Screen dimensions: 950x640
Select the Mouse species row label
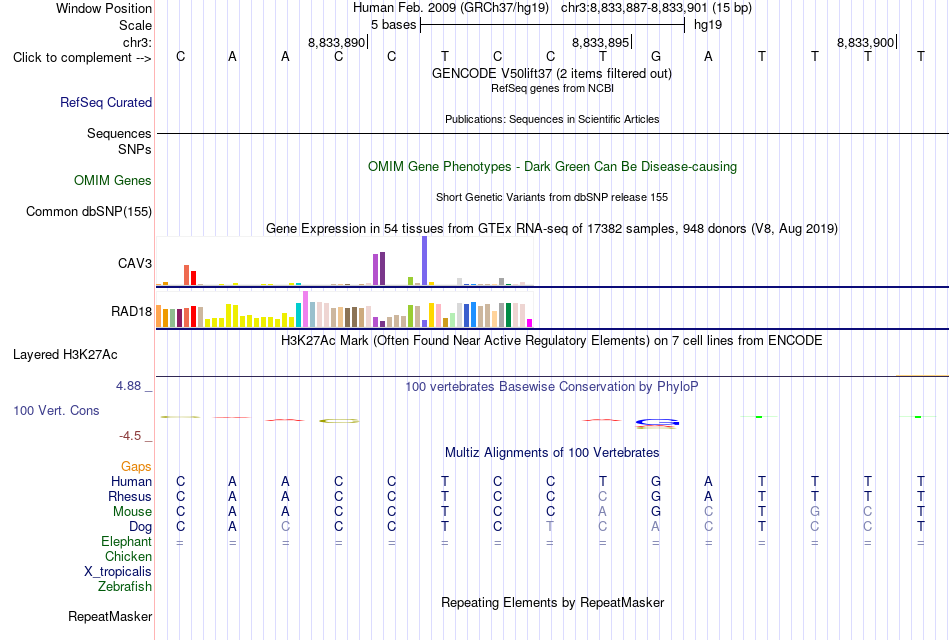coord(132,512)
